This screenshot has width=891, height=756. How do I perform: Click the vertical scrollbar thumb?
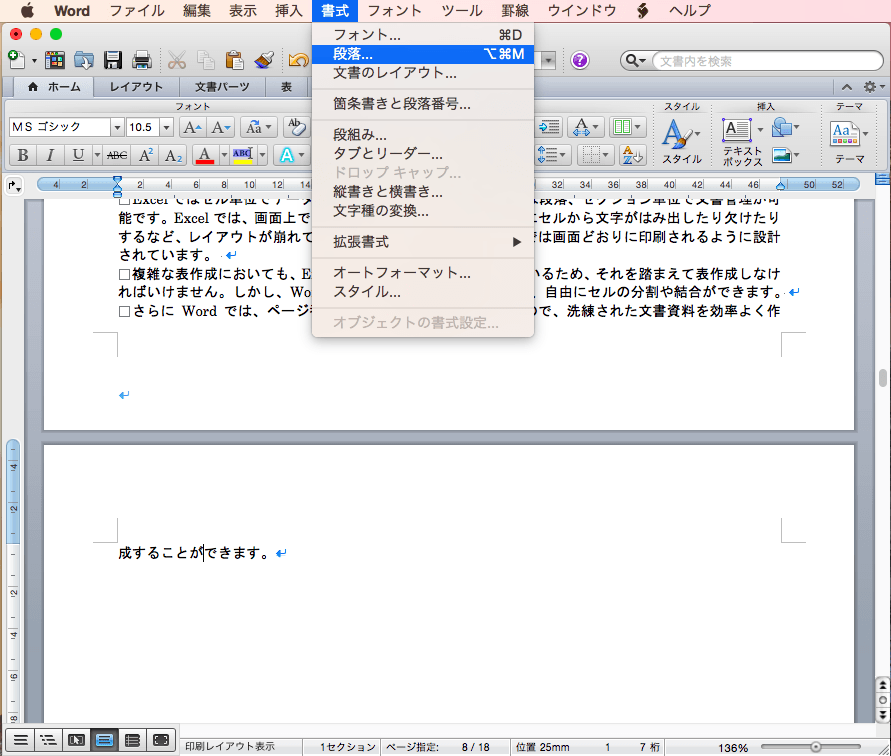(882, 378)
